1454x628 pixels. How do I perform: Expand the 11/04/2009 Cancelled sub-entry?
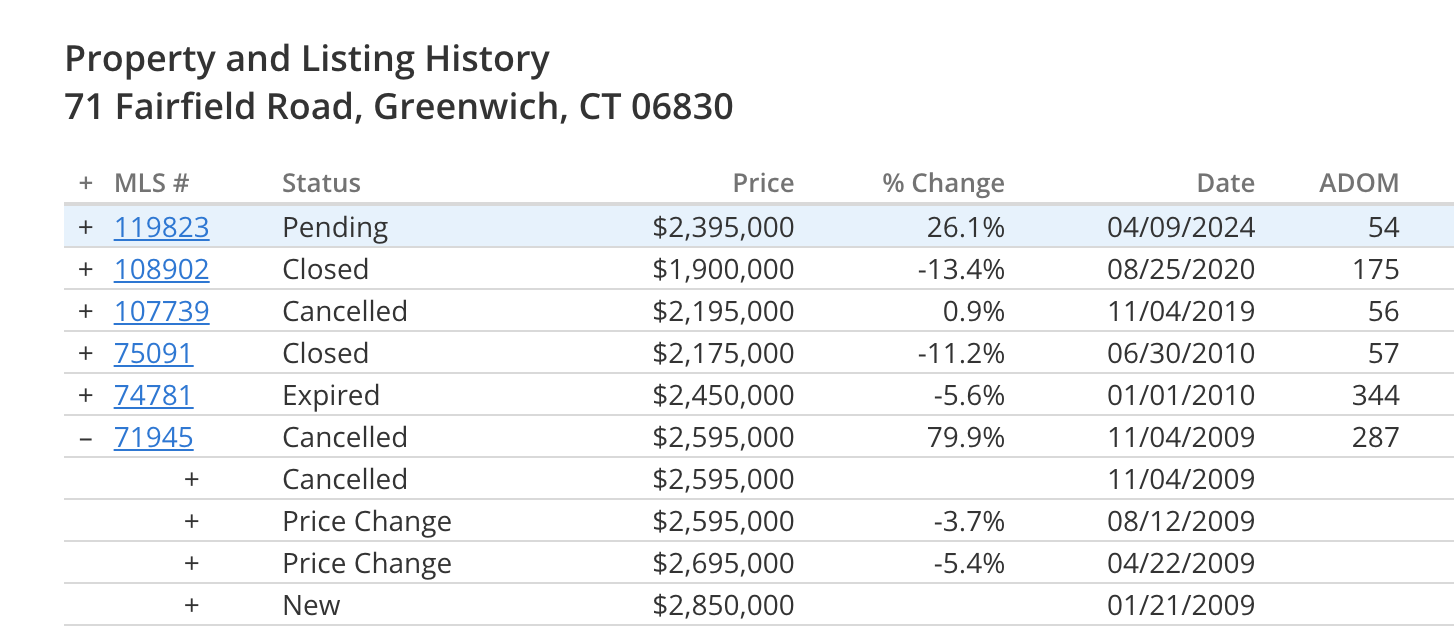(192, 479)
